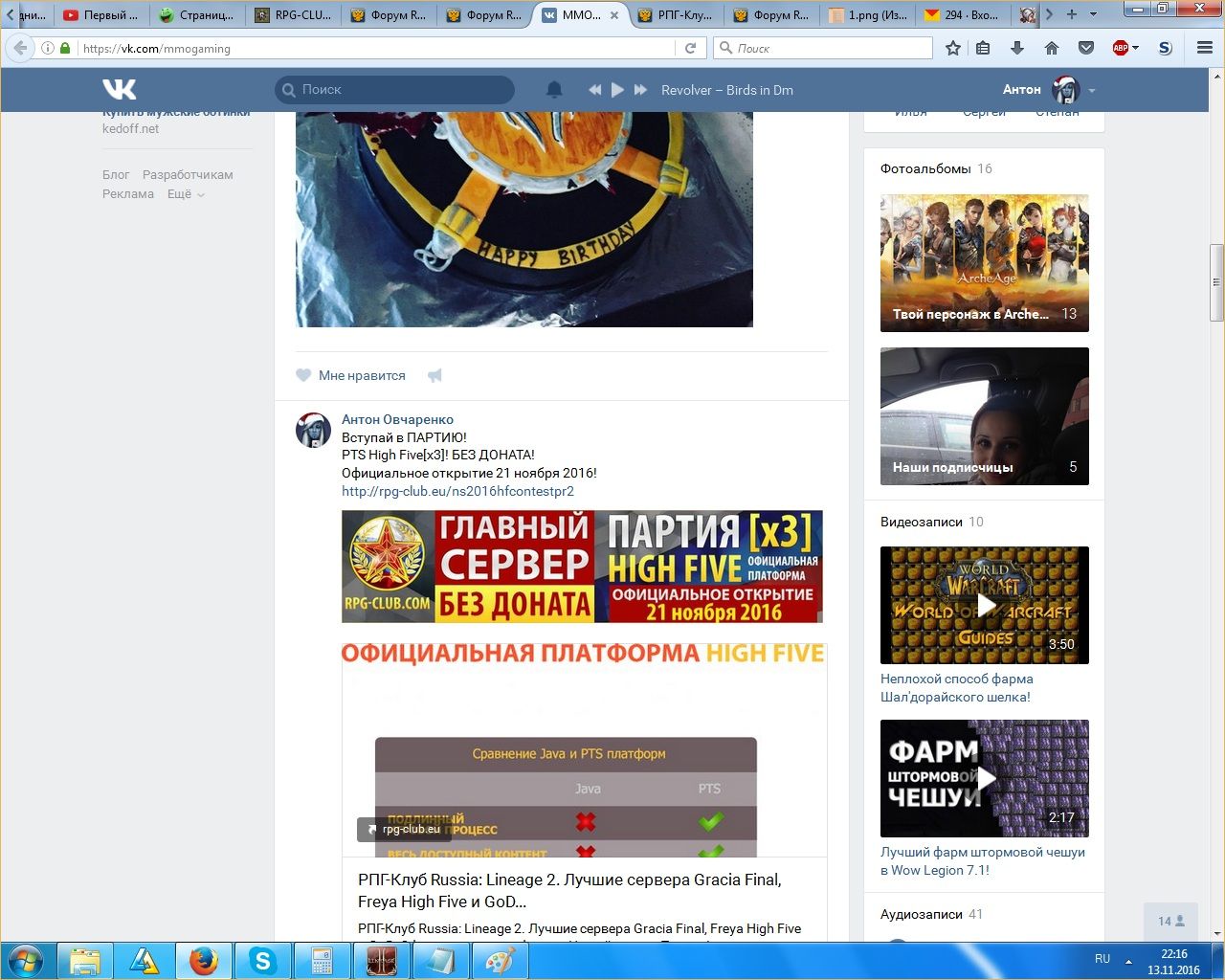
Task: Open the Windows Start button
Action: (26, 961)
